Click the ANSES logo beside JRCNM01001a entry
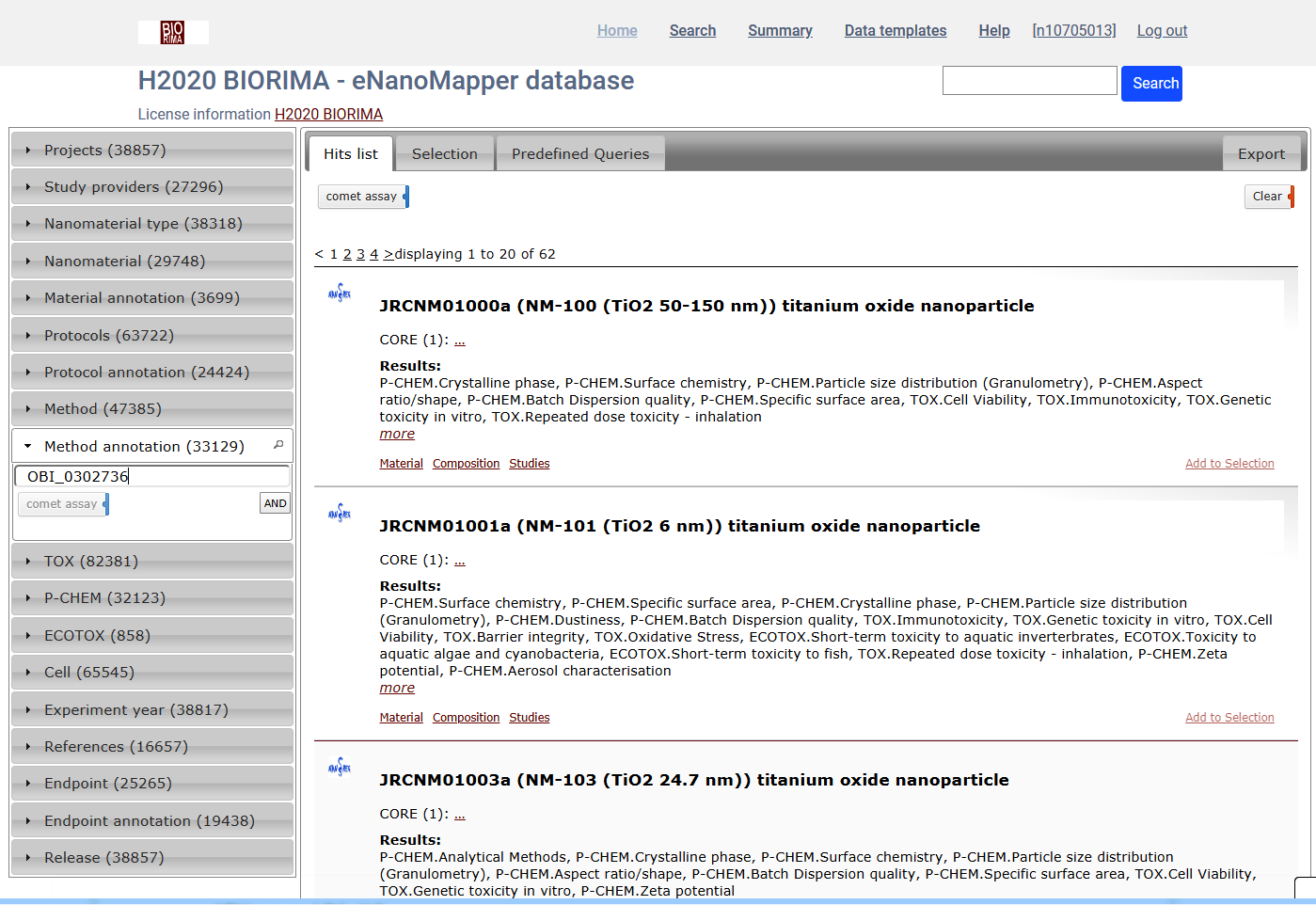 pos(339,513)
